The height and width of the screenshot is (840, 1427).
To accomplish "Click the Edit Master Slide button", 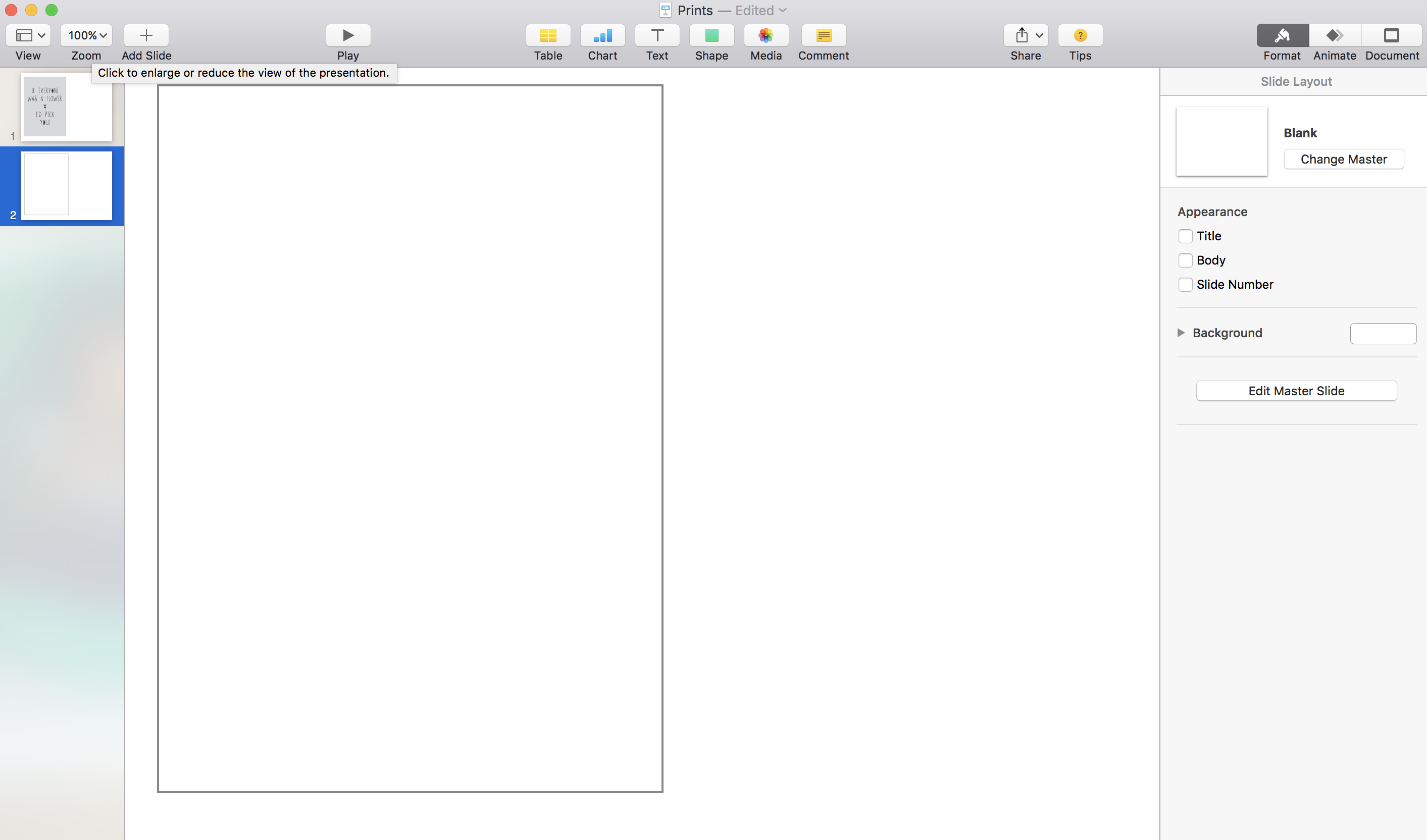I will (x=1296, y=391).
